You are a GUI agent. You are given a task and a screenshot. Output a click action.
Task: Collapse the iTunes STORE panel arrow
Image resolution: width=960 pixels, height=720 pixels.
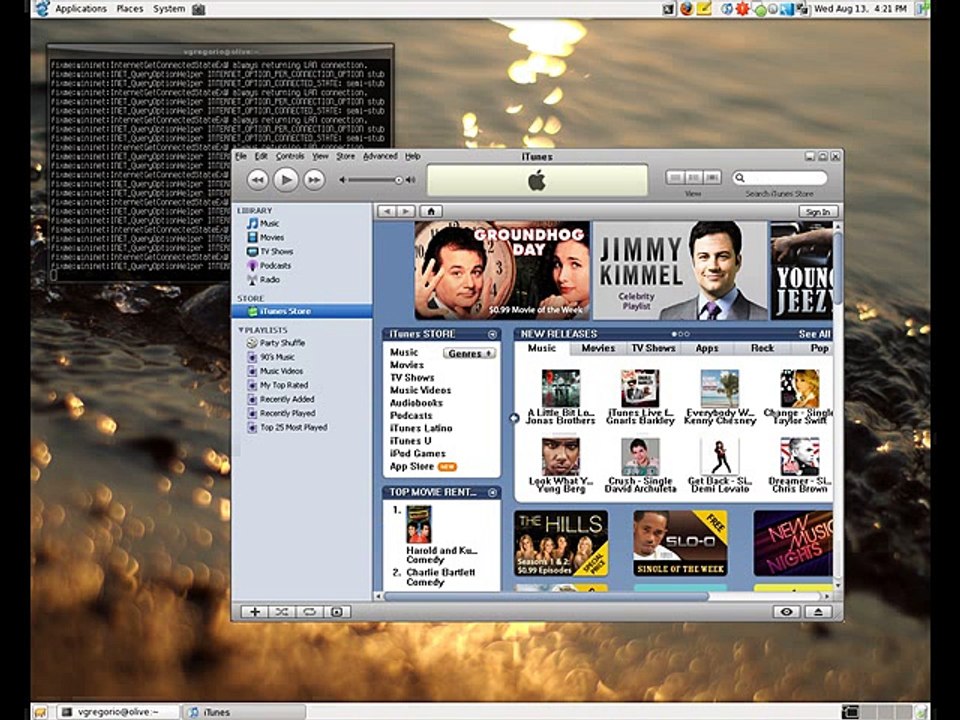tap(492, 334)
